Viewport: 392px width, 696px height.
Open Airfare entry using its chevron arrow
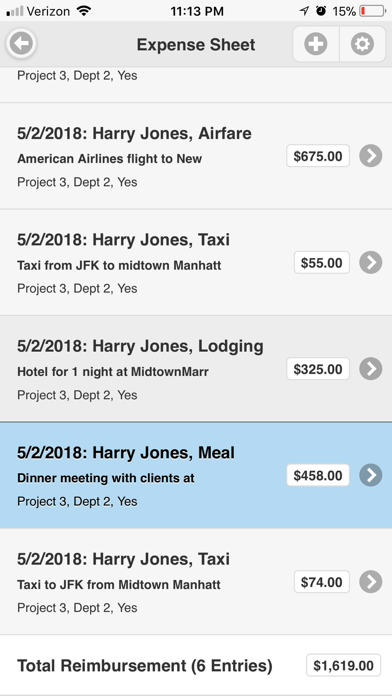pos(371,156)
